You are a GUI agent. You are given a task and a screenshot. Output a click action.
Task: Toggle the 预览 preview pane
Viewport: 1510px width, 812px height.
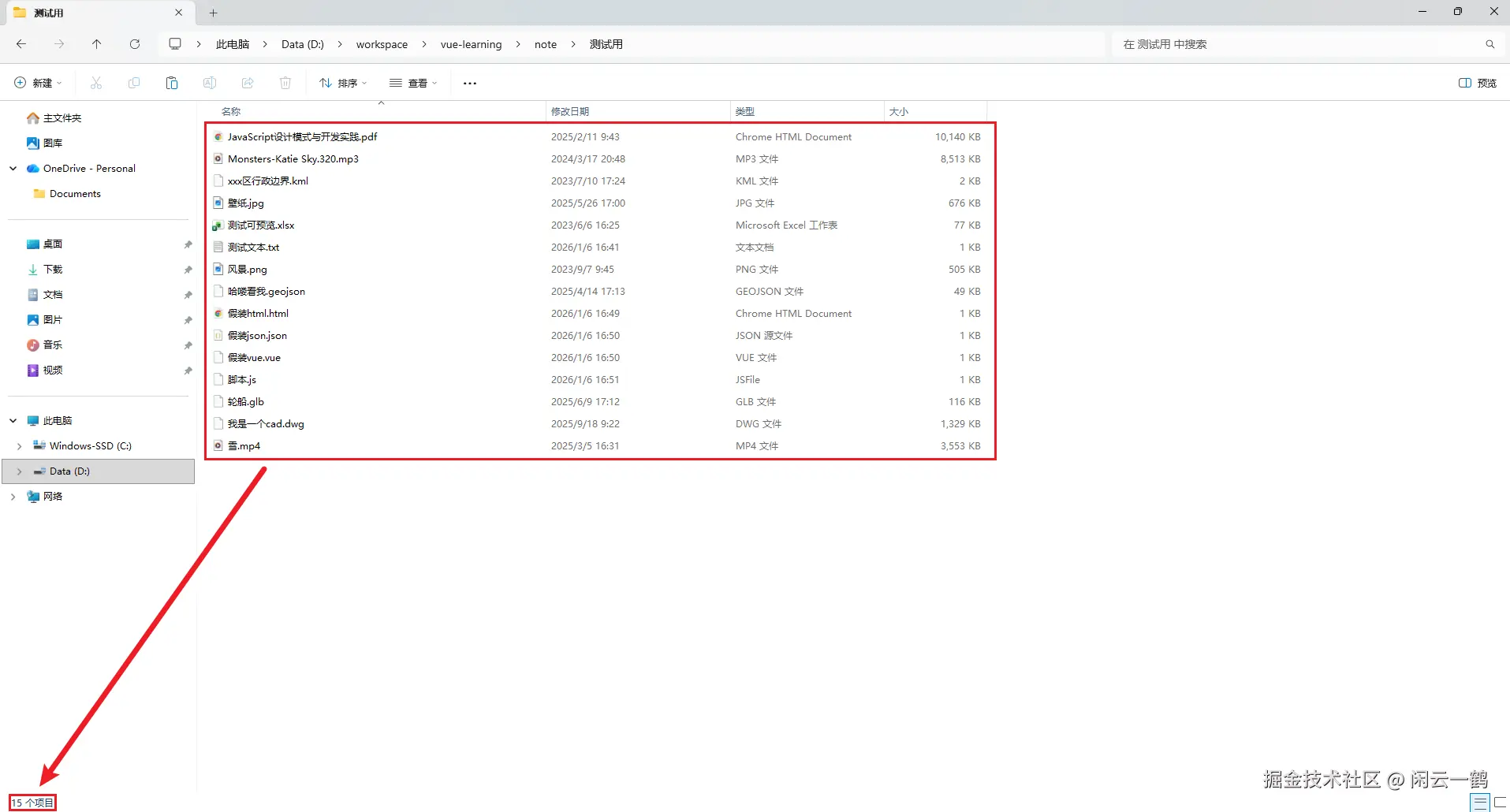pos(1477,83)
